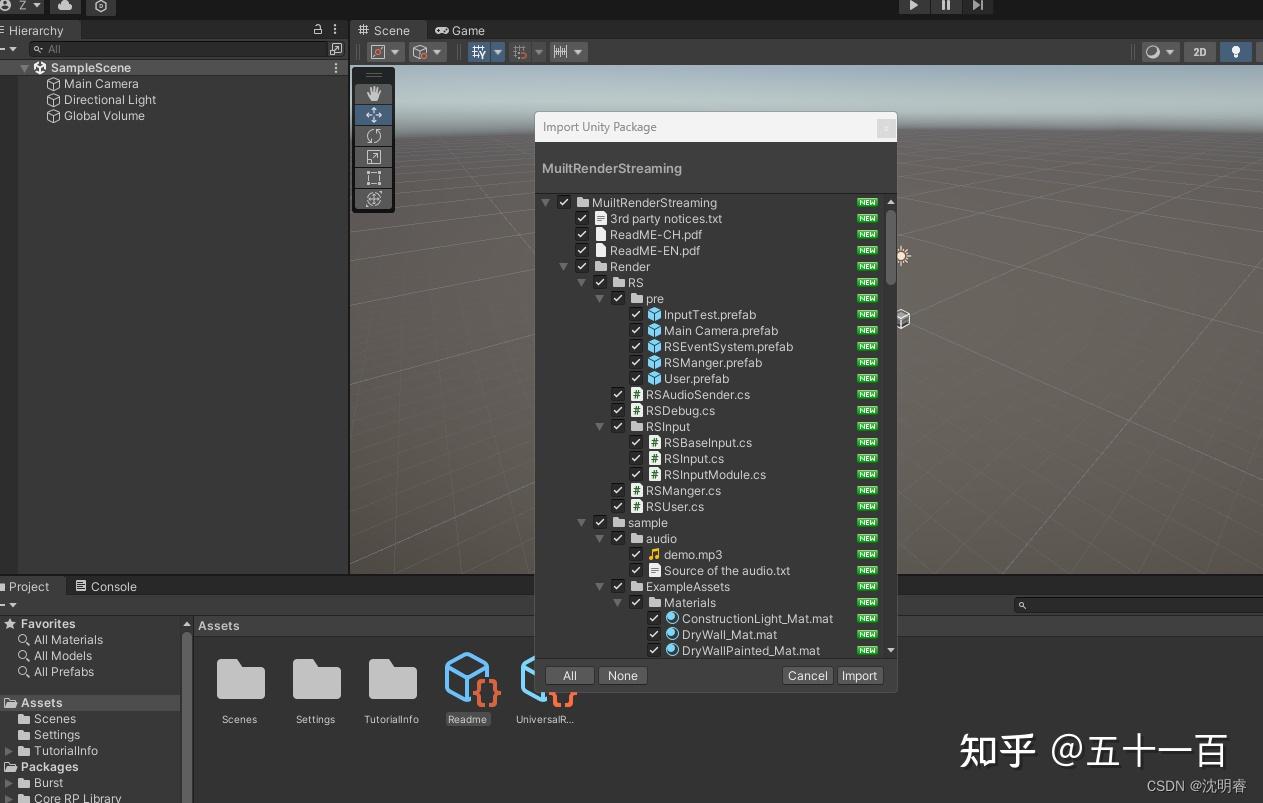The height and width of the screenshot is (803, 1263).
Task: Collapse the Materials folder in import list
Action: (x=618, y=603)
